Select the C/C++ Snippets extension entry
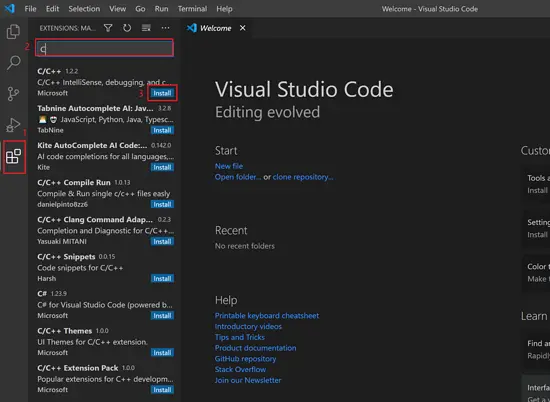550x402 pixels. pyautogui.click(x=105, y=267)
